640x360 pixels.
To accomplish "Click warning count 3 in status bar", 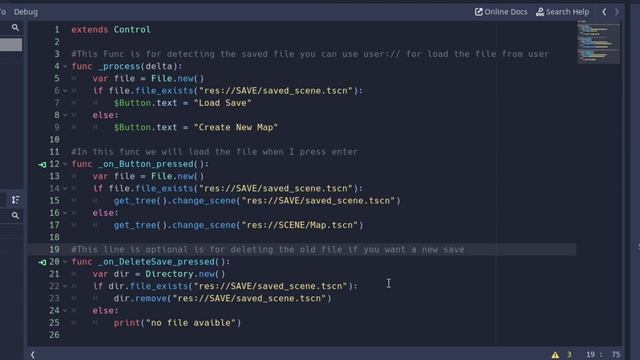I will 569,355.
